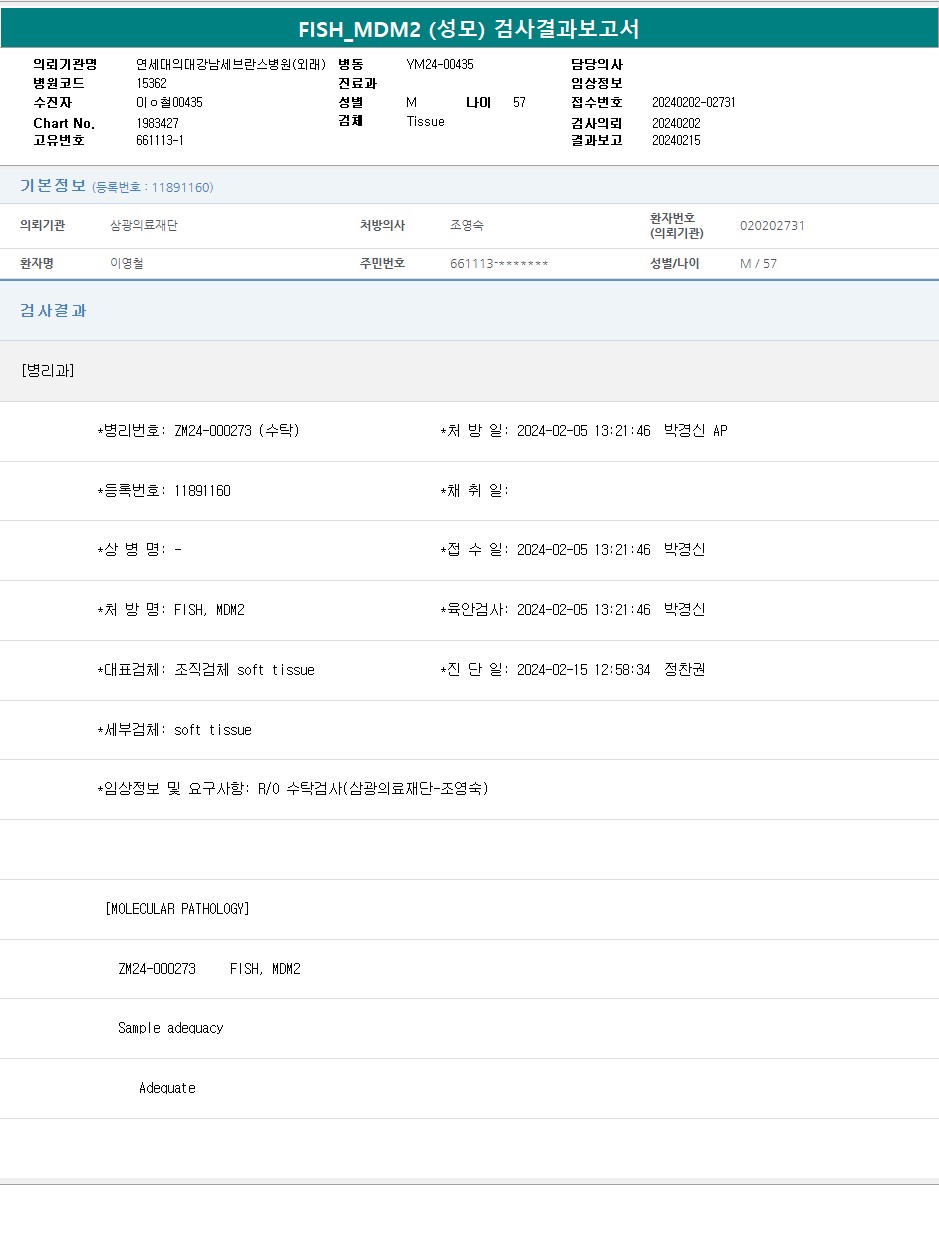
Task: Click the 결과보고 date 20240215
Action: coord(676,140)
